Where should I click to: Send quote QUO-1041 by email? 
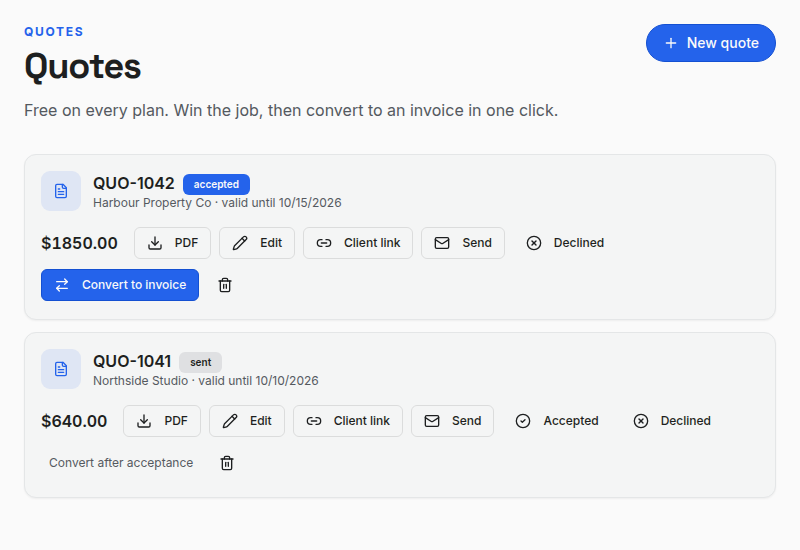coord(453,421)
